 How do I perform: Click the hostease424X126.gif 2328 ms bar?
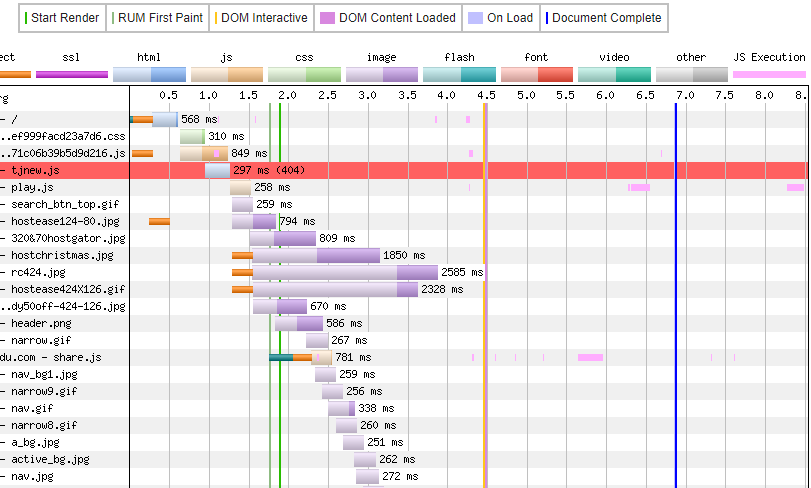pos(334,289)
